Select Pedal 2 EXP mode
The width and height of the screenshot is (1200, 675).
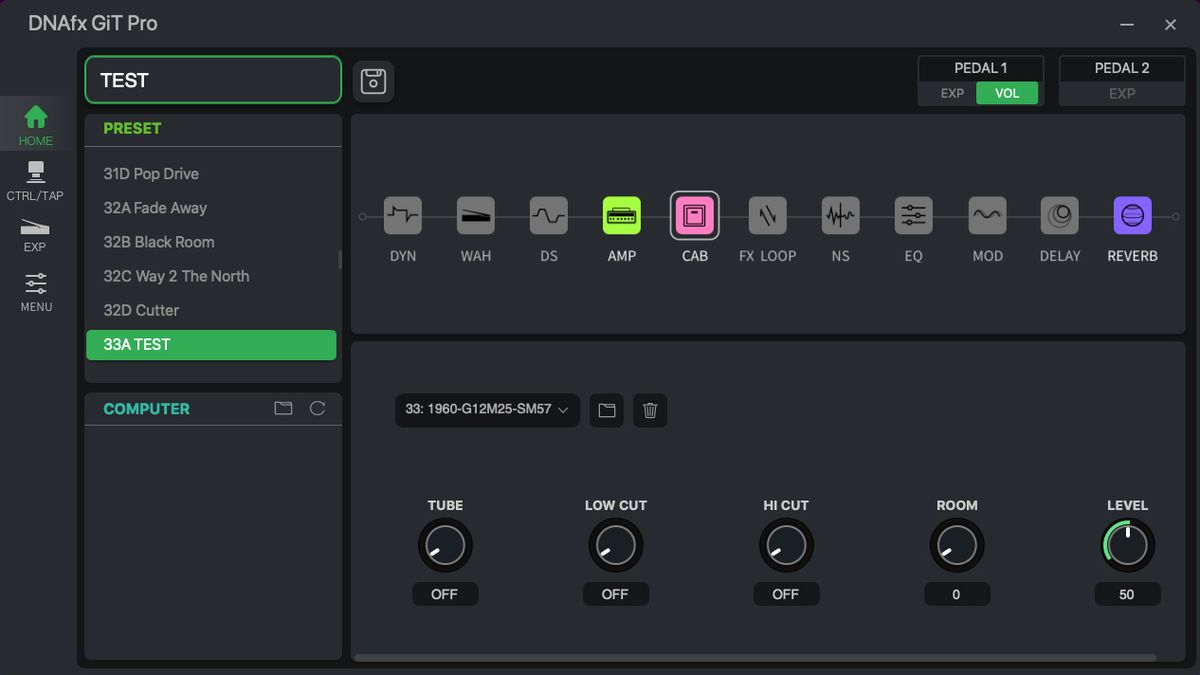point(1122,93)
